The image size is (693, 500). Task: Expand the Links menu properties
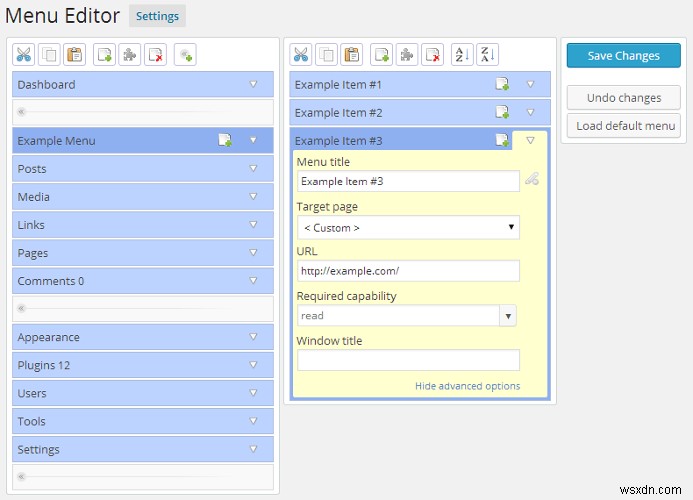(x=253, y=224)
